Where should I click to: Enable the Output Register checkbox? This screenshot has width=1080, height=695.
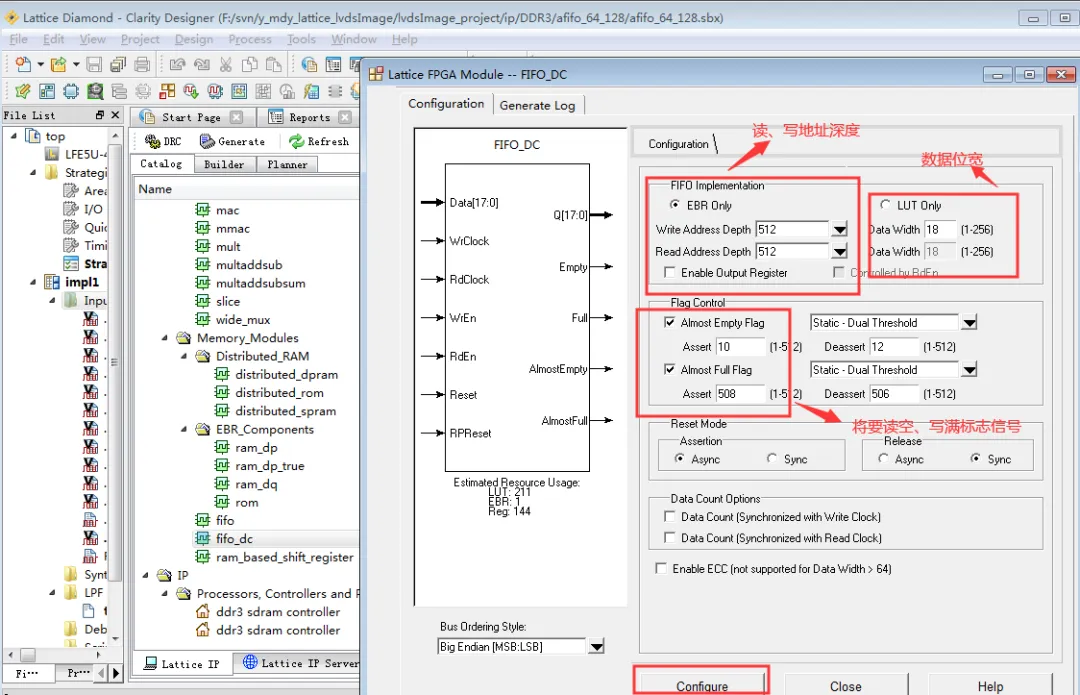tap(669, 273)
